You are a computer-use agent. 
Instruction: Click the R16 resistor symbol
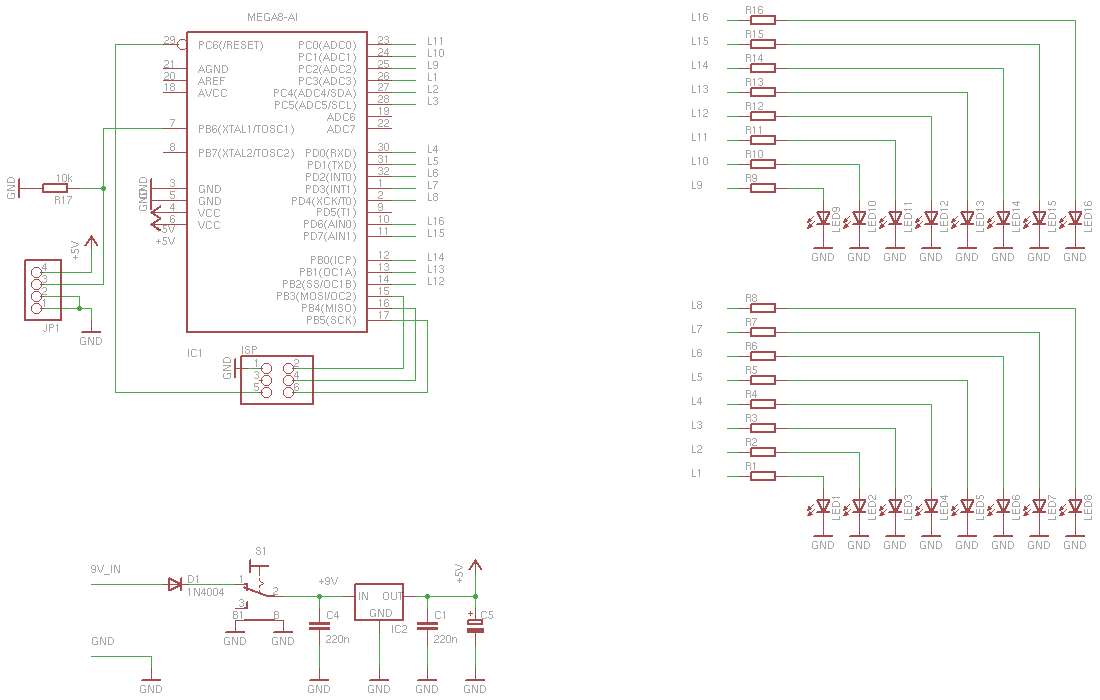(x=763, y=20)
